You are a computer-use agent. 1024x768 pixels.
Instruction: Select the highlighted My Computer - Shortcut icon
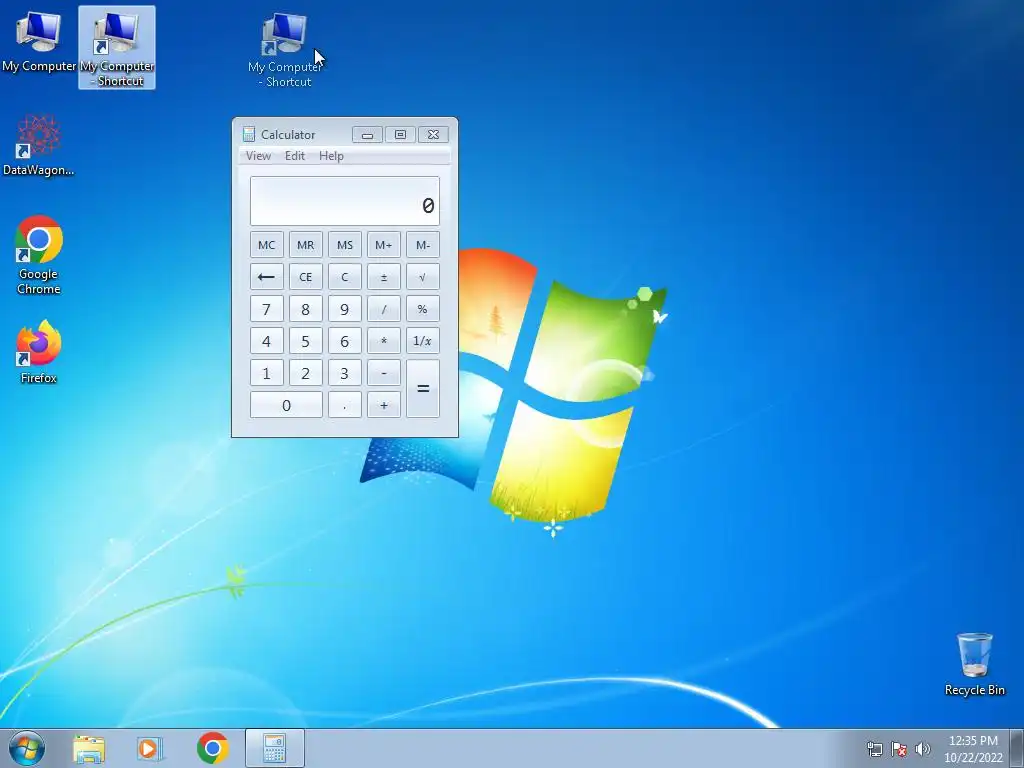pyautogui.click(x=117, y=48)
